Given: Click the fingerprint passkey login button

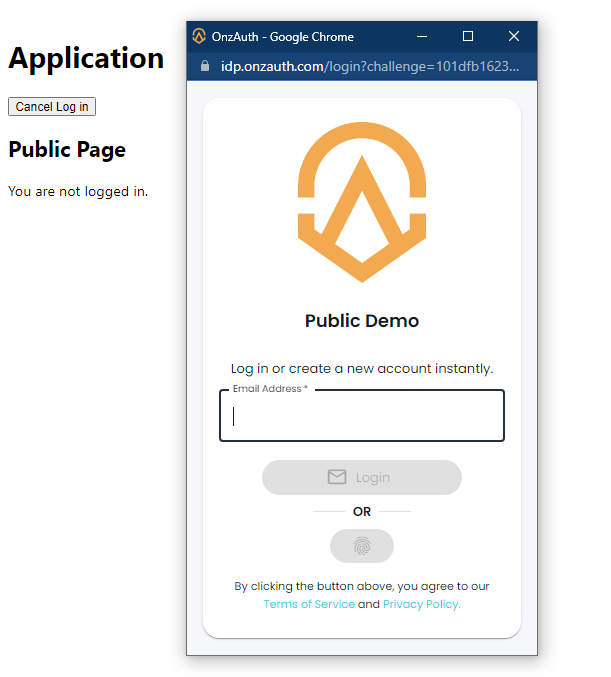Looking at the screenshot, I should pyautogui.click(x=362, y=546).
